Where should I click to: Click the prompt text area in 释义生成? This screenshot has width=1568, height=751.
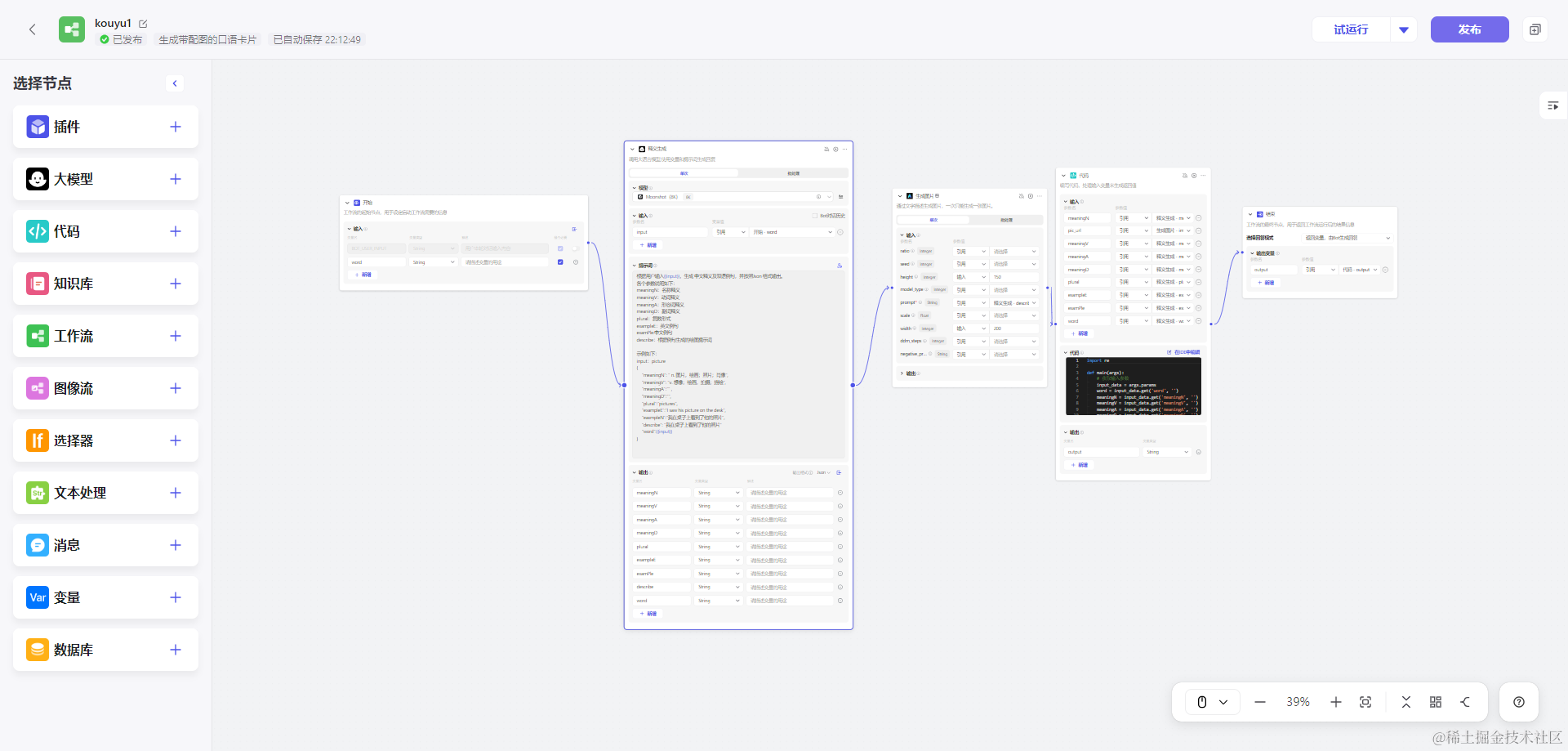(739, 365)
